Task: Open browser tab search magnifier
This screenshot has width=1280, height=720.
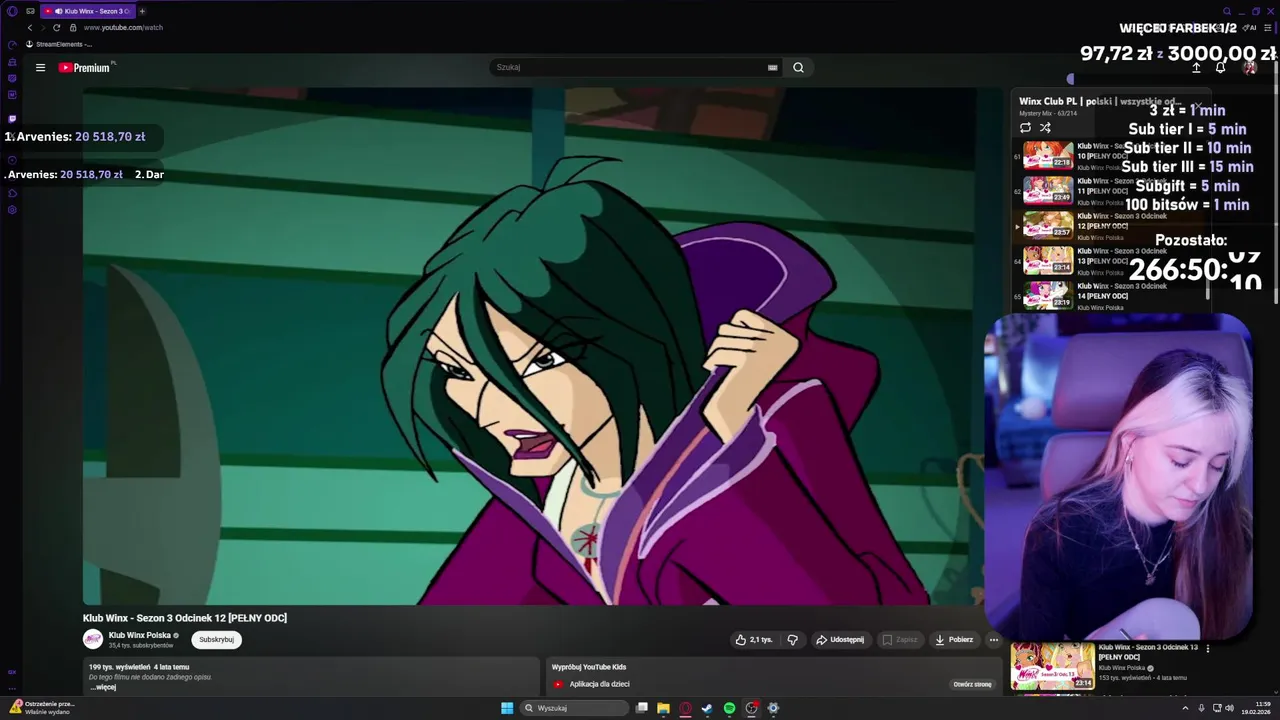Action: (1226, 11)
